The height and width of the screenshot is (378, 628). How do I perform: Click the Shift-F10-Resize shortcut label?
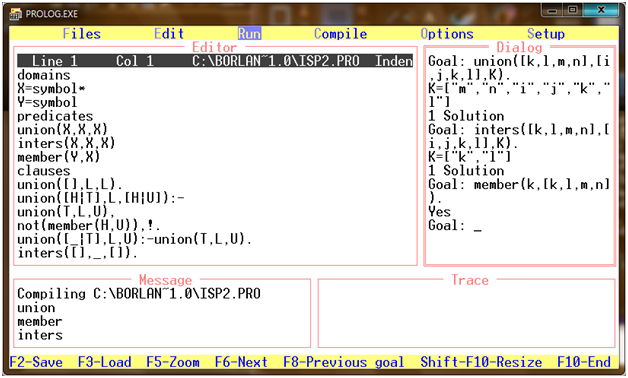point(481,362)
